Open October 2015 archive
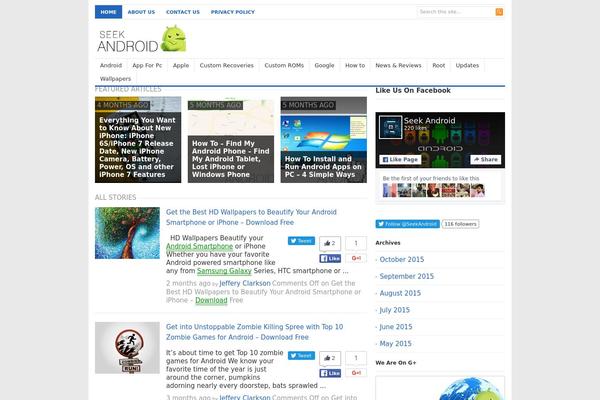The image size is (600, 400). (x=402, y=260)
